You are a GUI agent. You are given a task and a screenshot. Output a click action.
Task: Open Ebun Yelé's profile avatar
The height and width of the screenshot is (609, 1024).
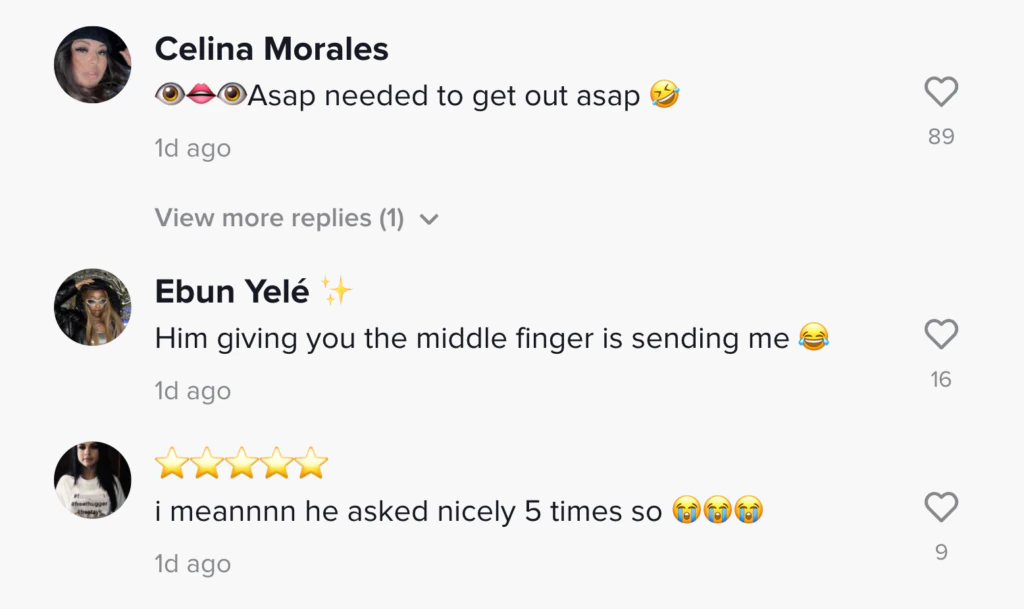pos(92,307)
